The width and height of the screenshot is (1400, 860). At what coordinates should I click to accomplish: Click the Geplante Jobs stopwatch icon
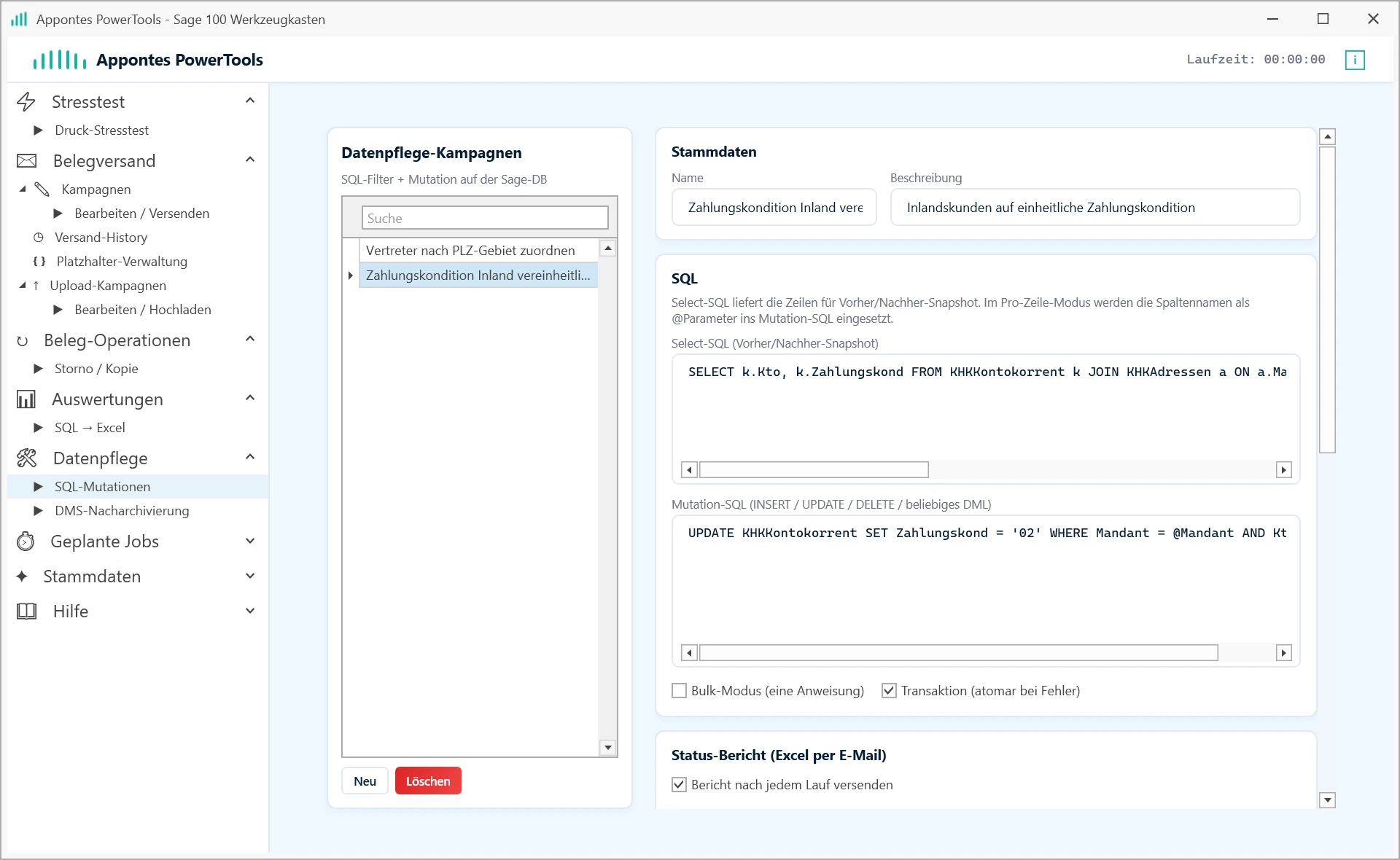[26, 542]
